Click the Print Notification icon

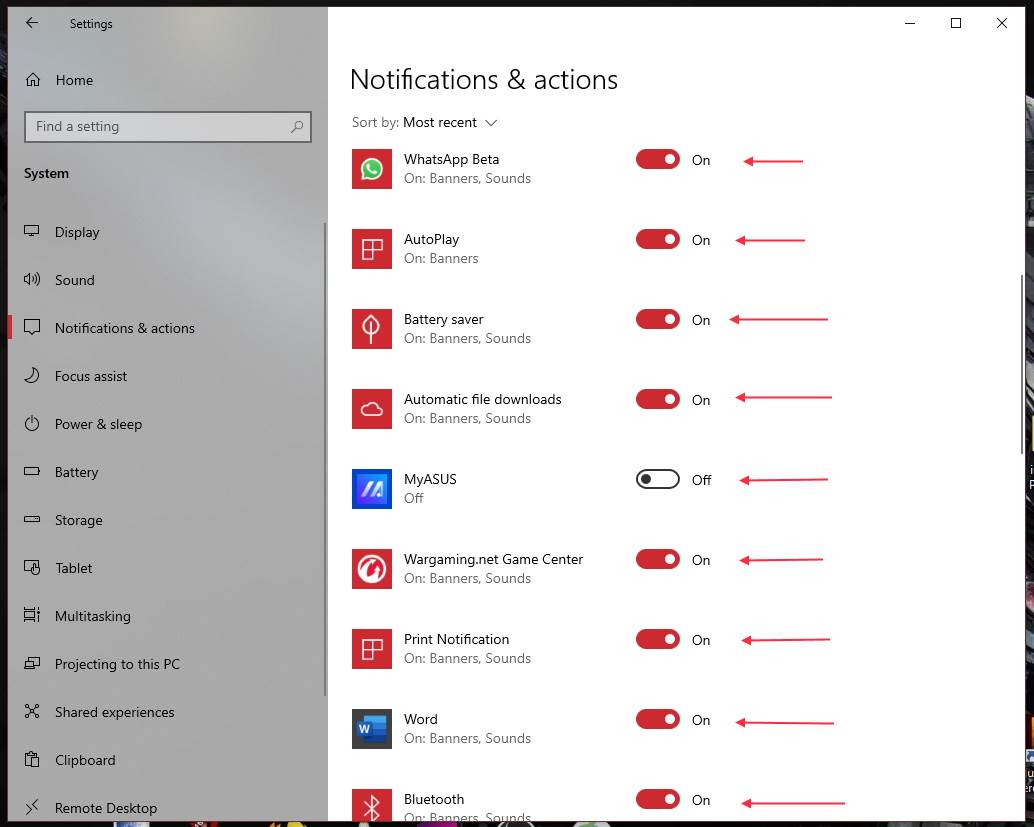[x=371, y=649]
